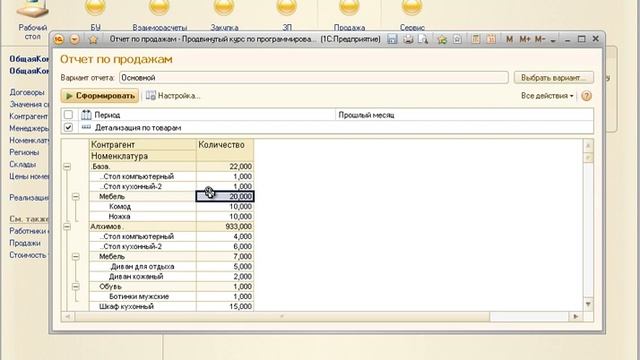Select Ботинки мужские row

[142, 296]
